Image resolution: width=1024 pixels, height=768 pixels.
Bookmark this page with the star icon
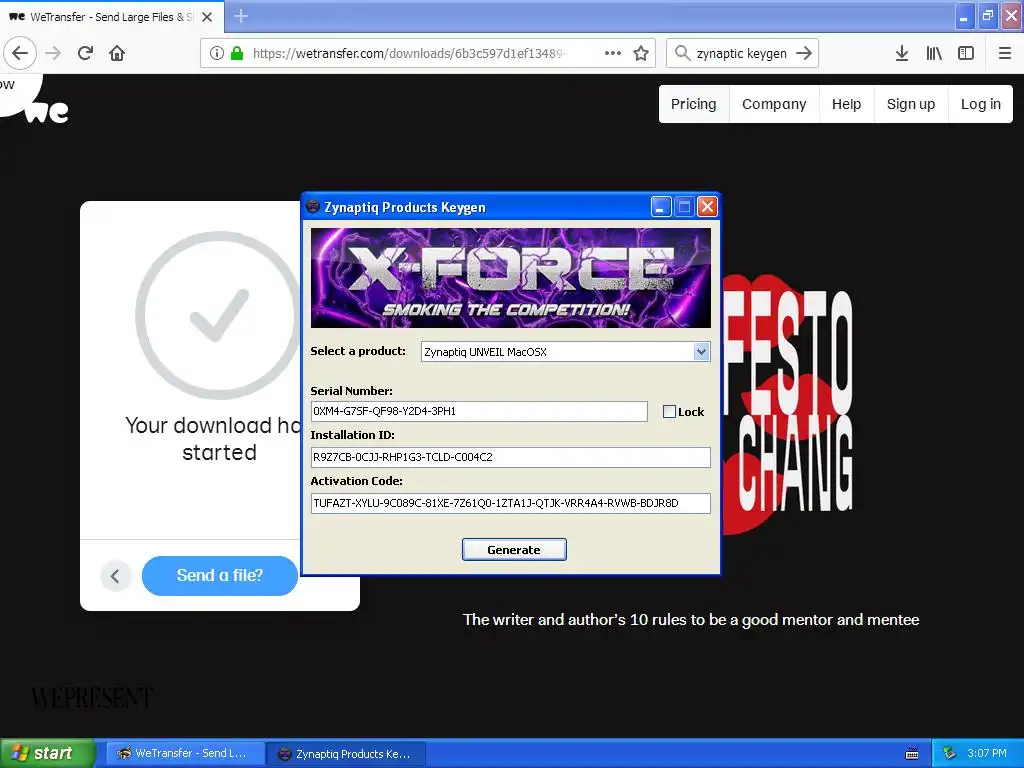click(x=641, y=53)
